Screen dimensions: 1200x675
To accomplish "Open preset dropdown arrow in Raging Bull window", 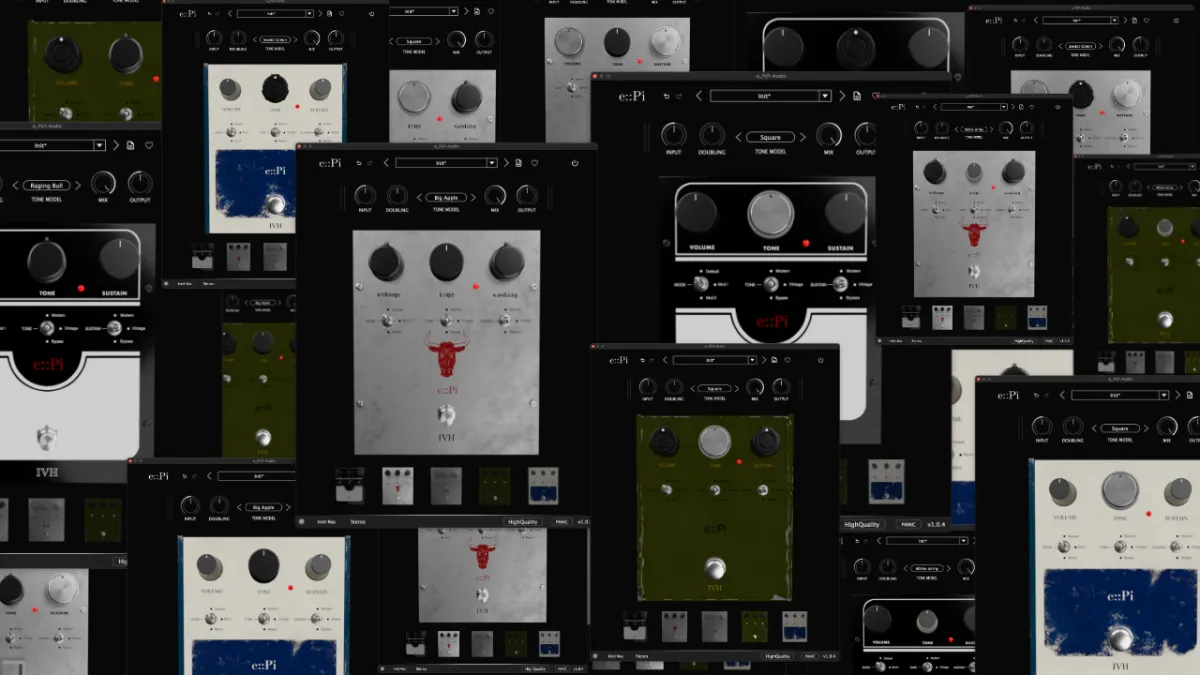I will coord(99,145).
